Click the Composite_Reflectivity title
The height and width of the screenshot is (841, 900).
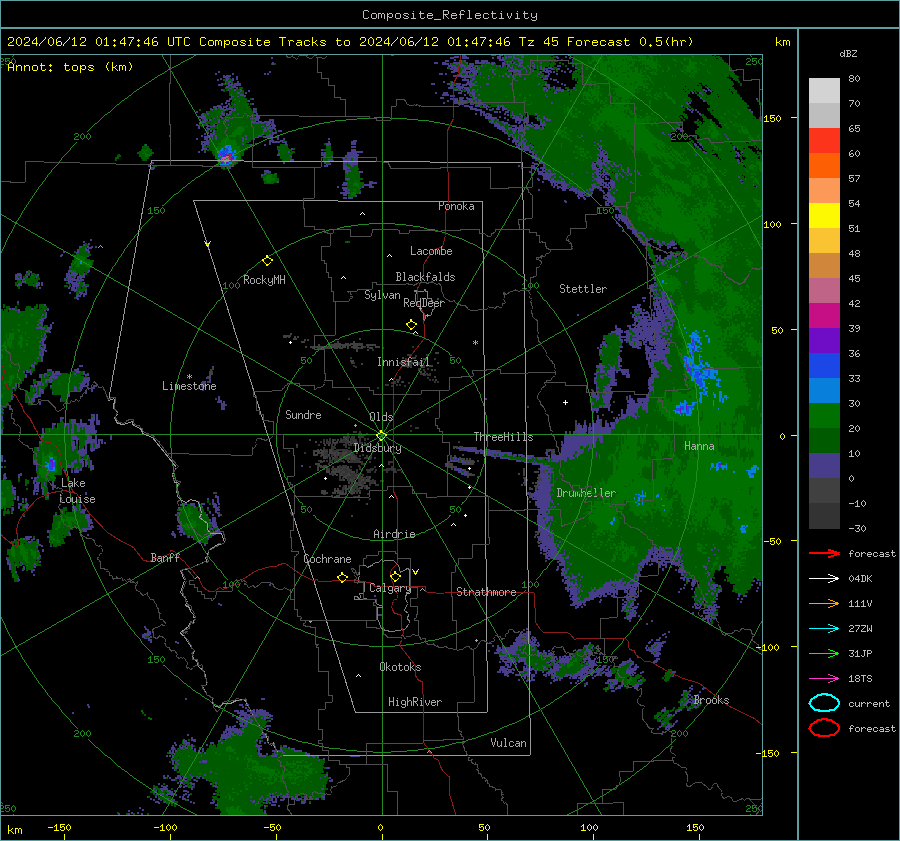tap(449, 15)
